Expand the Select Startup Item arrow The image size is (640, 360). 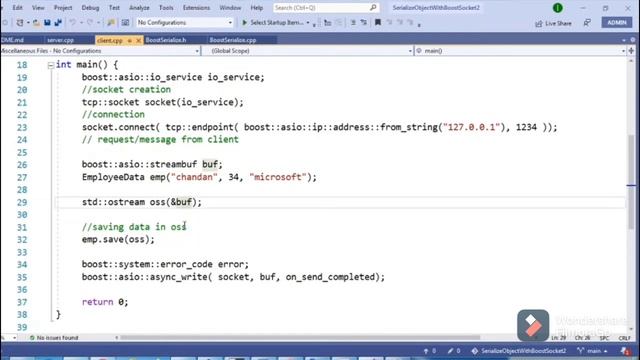[x=308, y=23]
